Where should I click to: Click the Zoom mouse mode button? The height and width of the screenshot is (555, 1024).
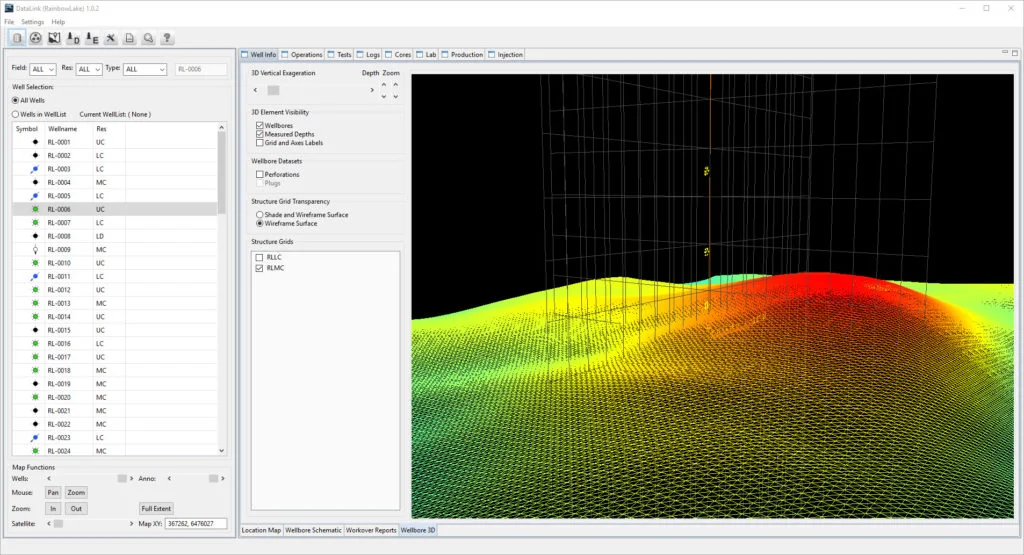76,493
